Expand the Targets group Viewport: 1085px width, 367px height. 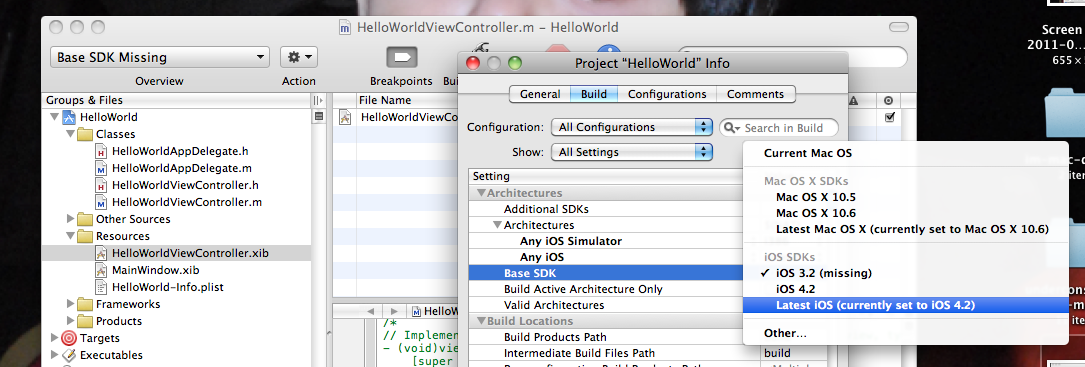pos(54,338)
